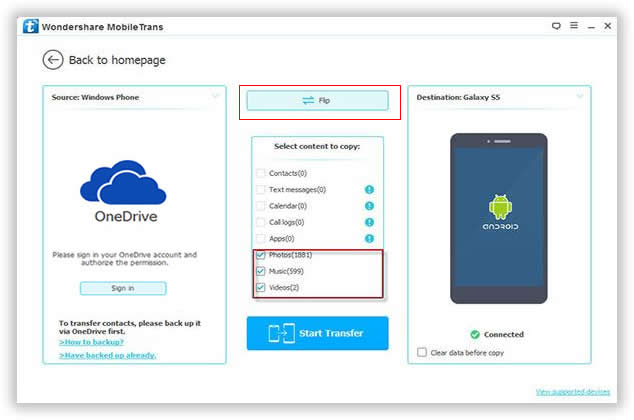Enable the Call logs(0) checkbox
The width and height of the screenshot is (634, 420).
pos(261,222)
